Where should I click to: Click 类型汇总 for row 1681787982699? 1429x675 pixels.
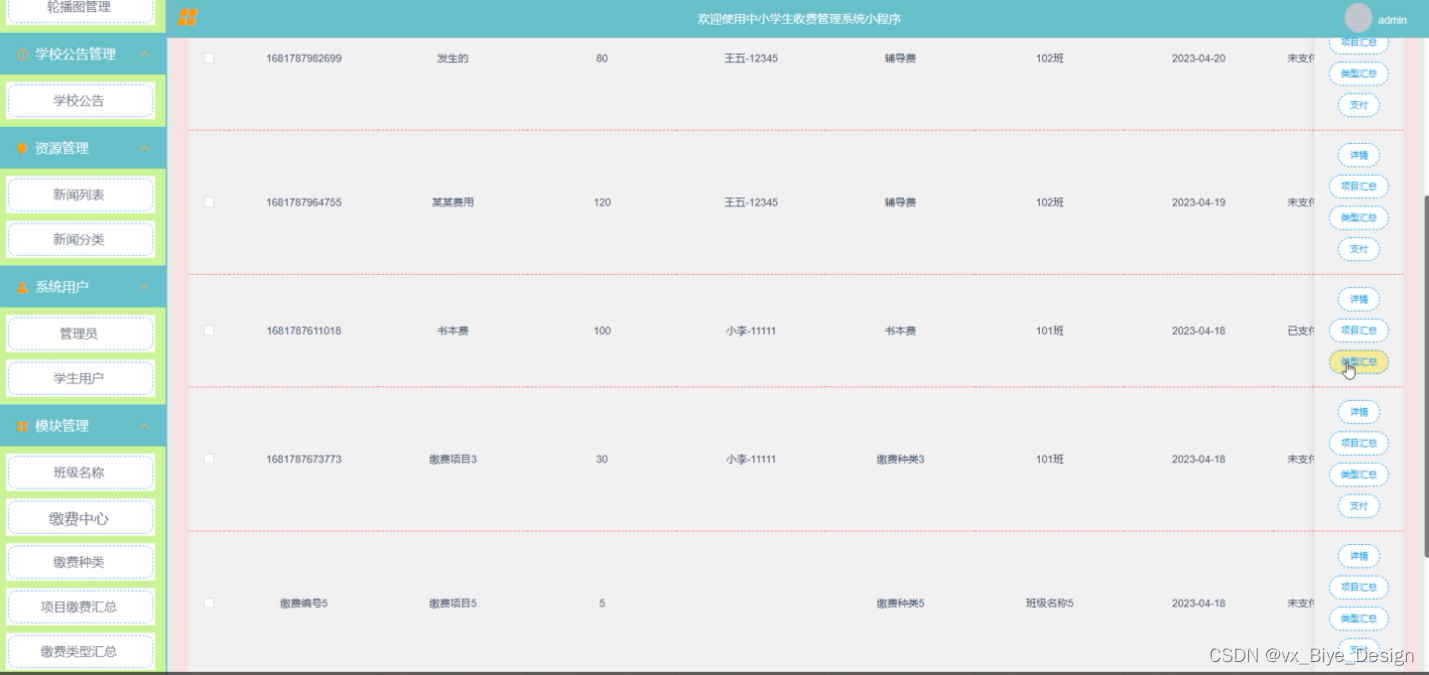pyautogui.click(x=1358, y=74)
